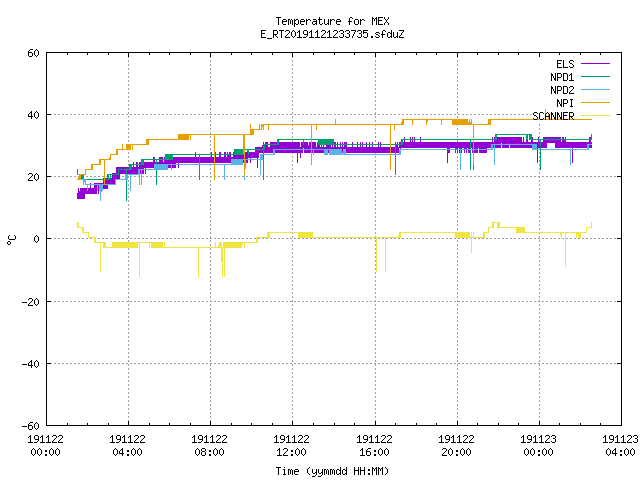The width and height of the screenshot is (640, 480).
Task: Click the y-axis tick label 40
Action: pos(33,116)
